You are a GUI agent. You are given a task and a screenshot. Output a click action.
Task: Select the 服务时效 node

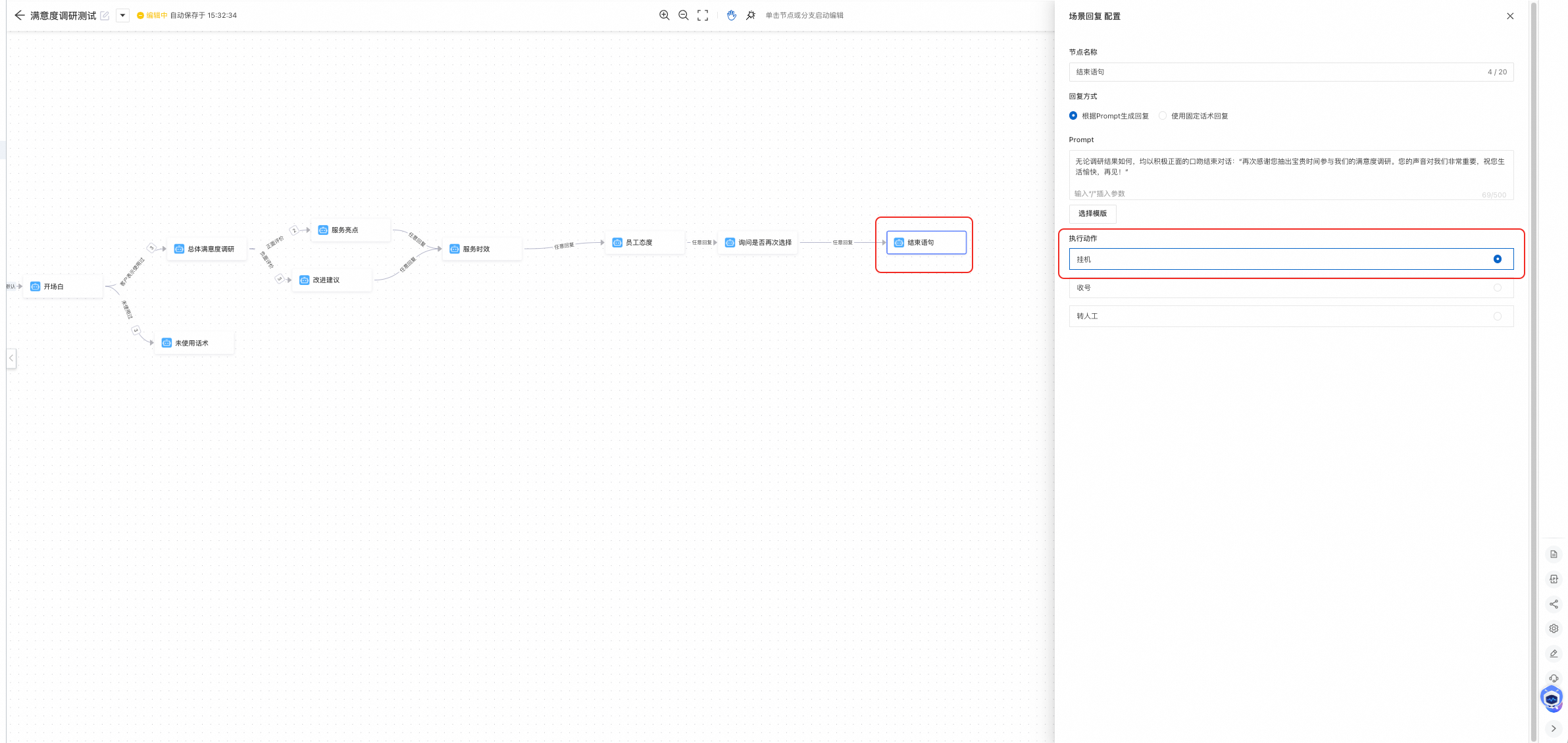click(482, 249)
